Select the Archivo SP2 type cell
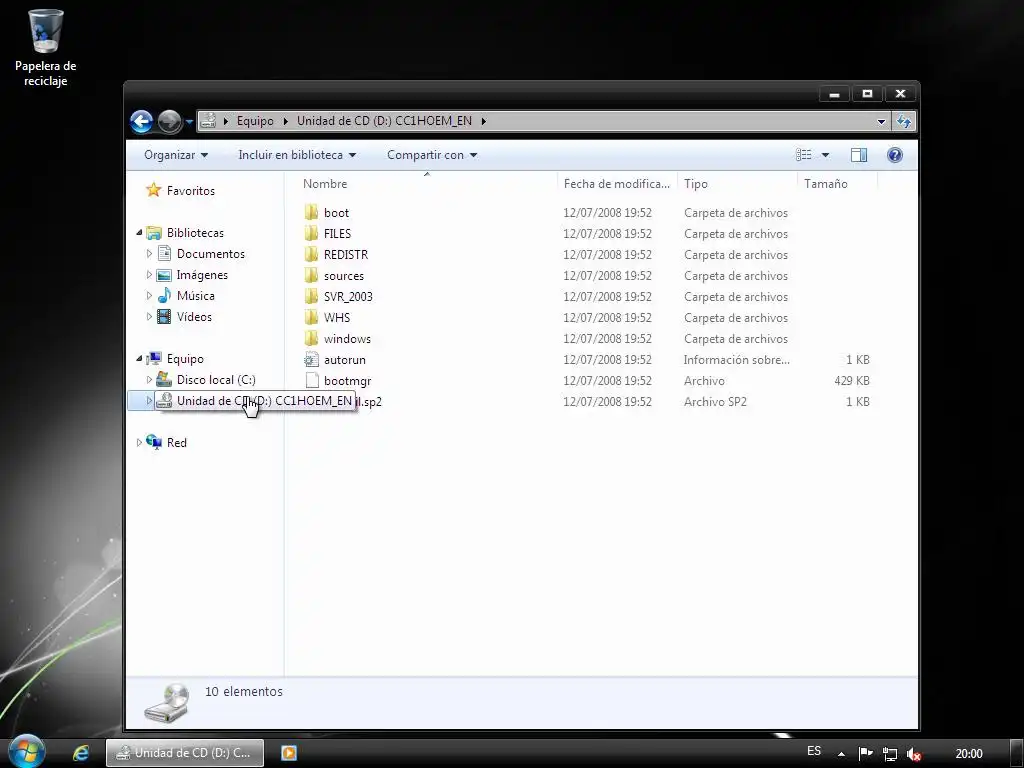The height and width of the screenshot is (768, 1024). pos(715,402)
